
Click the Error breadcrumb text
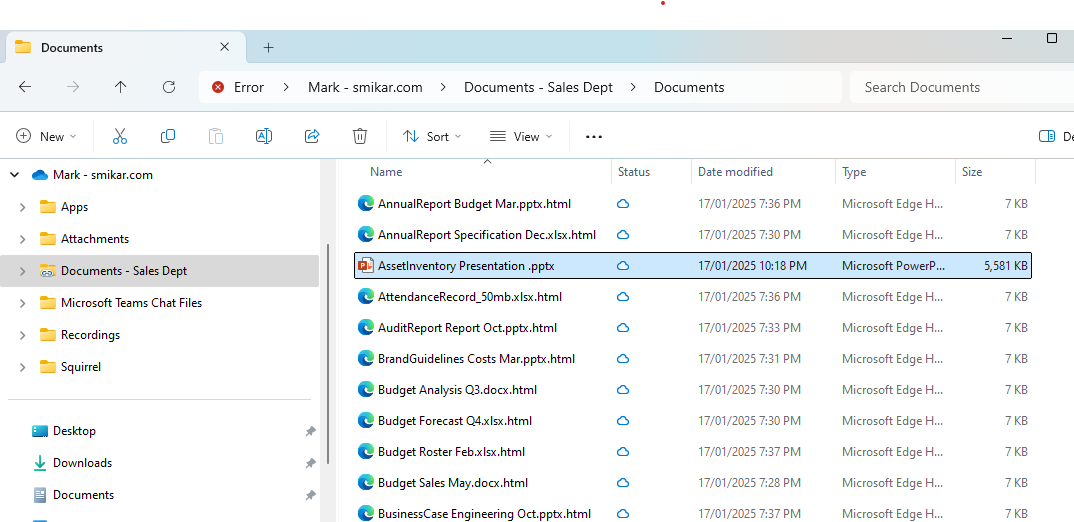pos(249,87)
